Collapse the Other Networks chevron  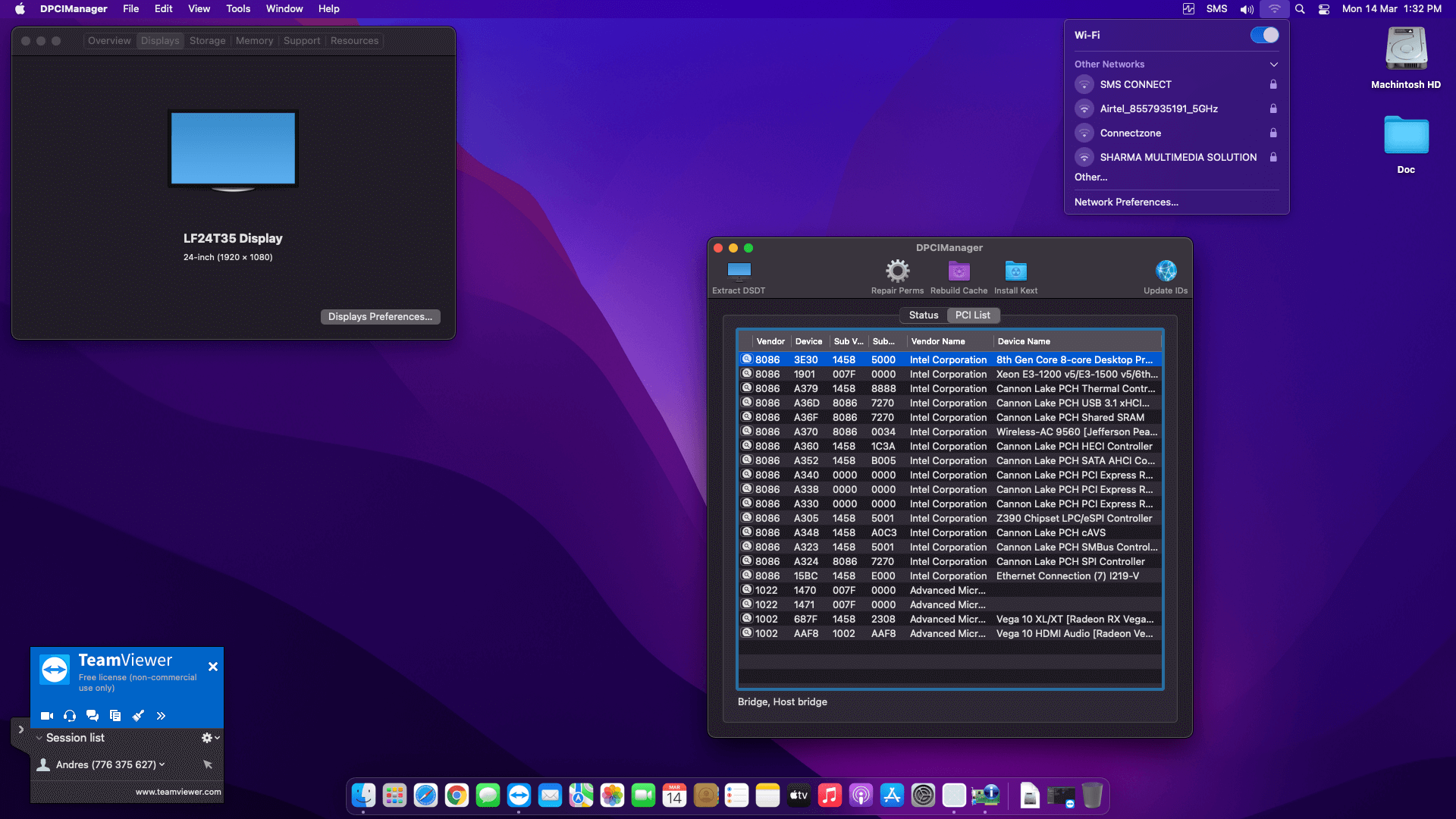(x=1274, y=64)
